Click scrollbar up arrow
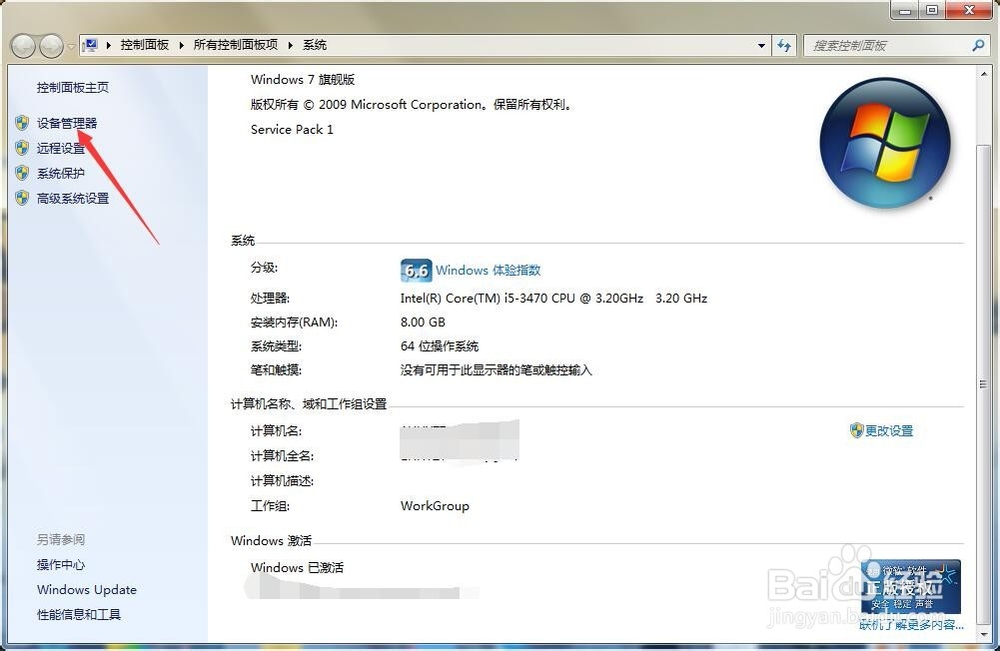This screenshot has height=651, width=1000. (983, 75)
